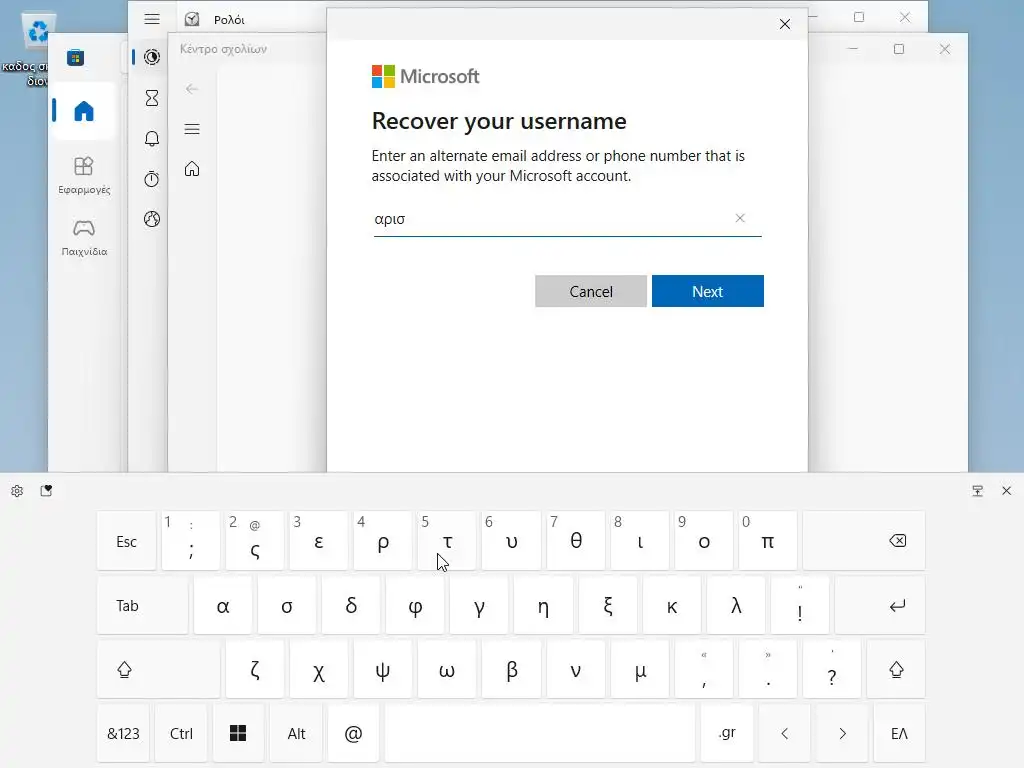
Task: Tap the space bar
Action: pyautogui.click(x=540, y=733)
